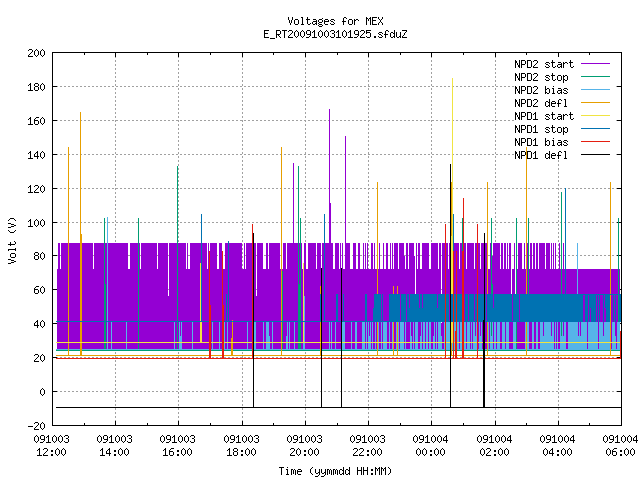
Task: Click the x-axis tick '091003 16:00'
Action: click(x=178, y=446)
